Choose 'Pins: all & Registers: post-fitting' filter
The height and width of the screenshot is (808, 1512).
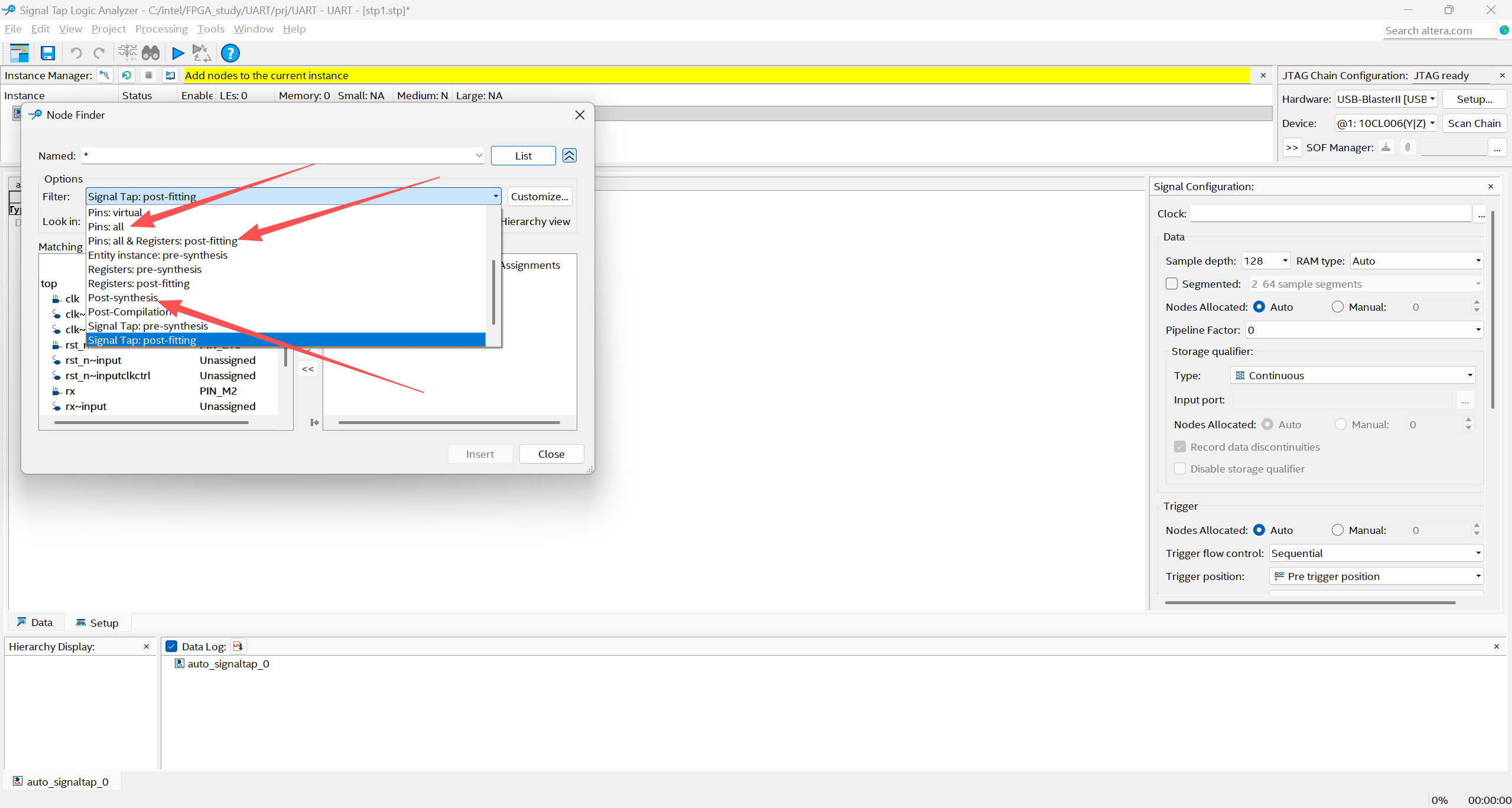click(286, 241)
